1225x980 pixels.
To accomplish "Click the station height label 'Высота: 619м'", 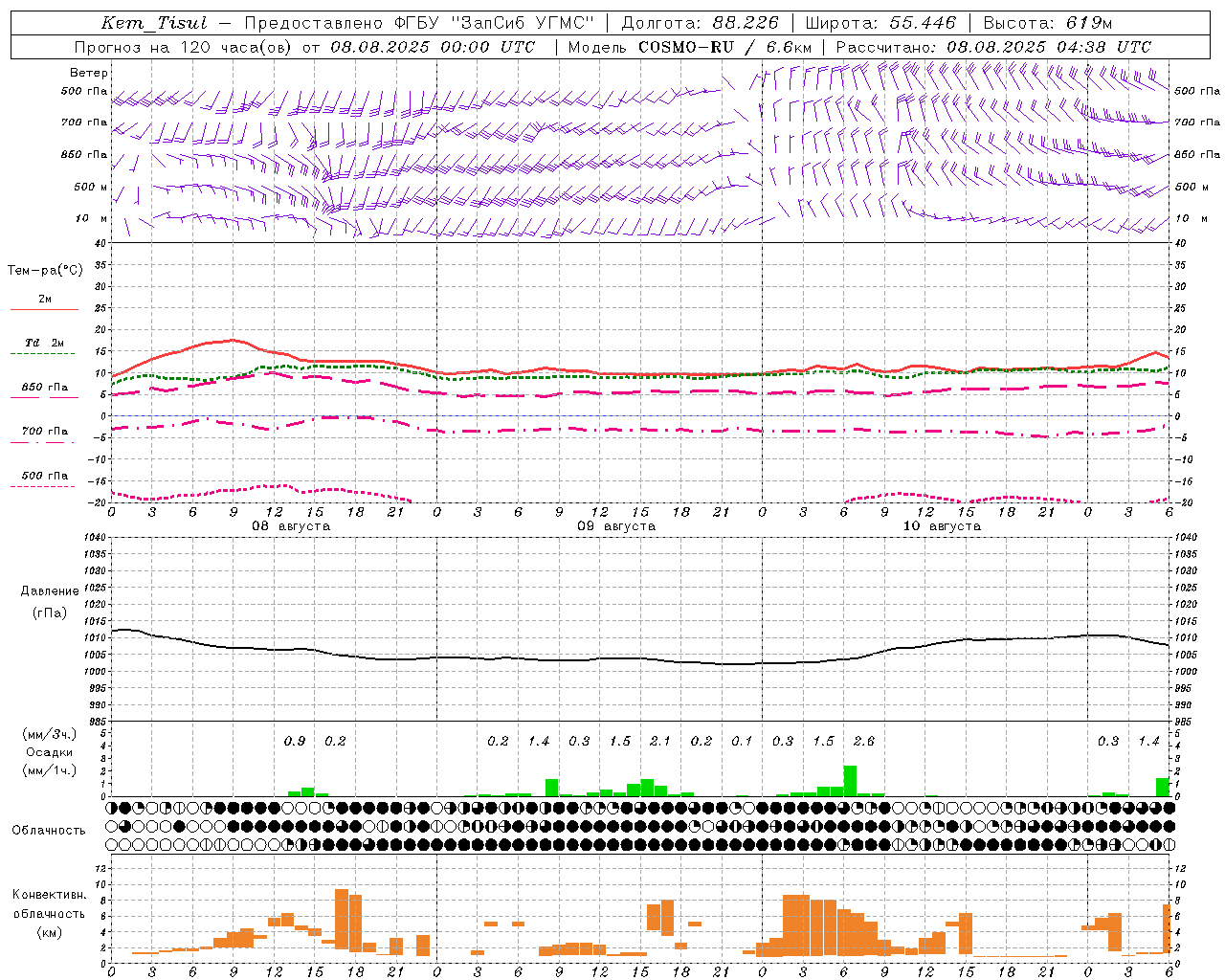I will point(1048,23).
